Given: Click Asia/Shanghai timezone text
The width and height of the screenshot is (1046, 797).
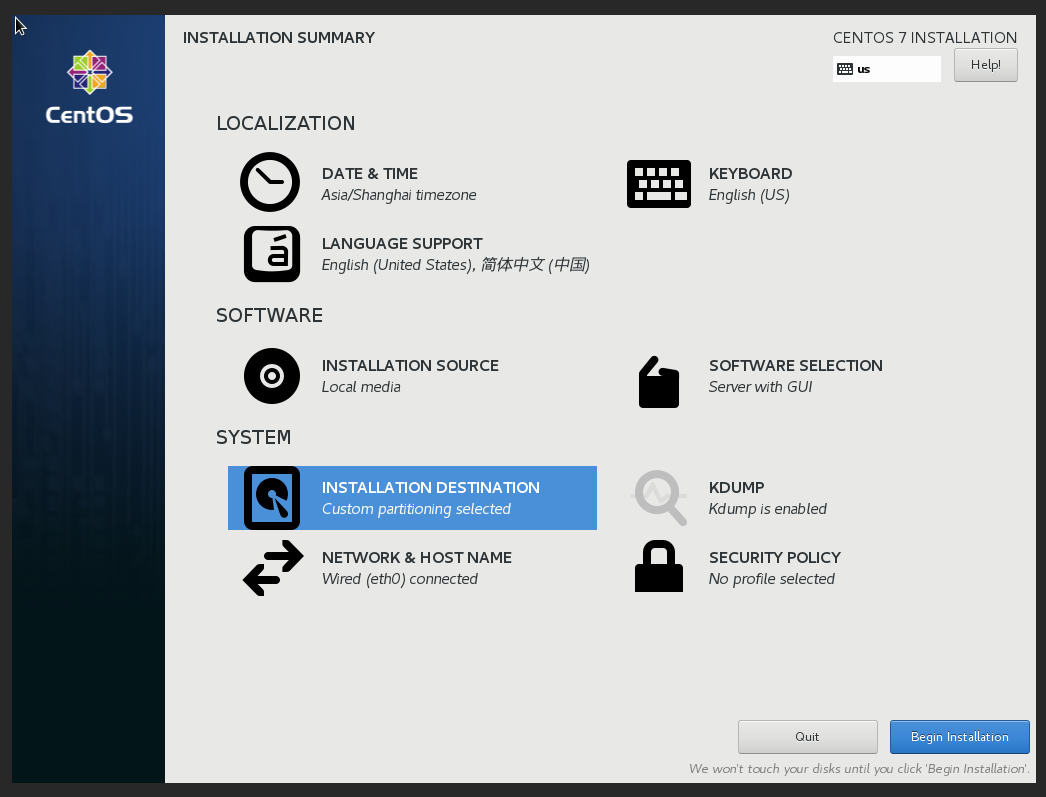Looking at the screenshot, I should pos(399,195).
